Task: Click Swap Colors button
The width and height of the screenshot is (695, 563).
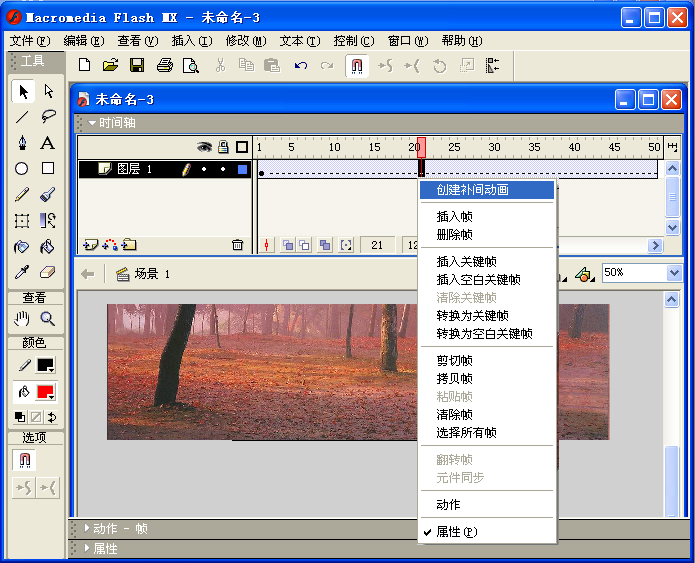Action: tap(52, 417)
